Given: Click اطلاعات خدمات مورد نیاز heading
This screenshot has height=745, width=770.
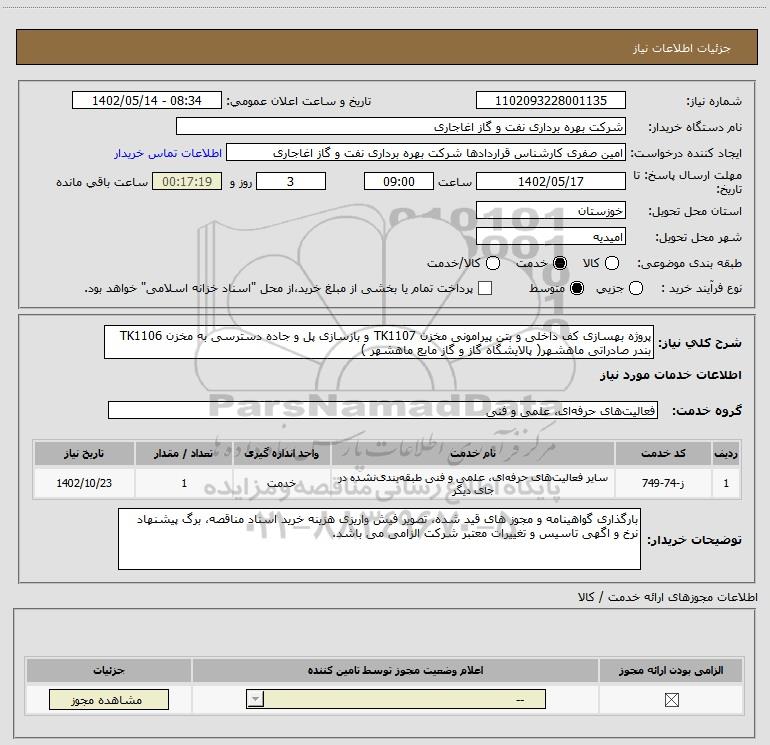Looking at the screenshot, I should click(670, 375).
